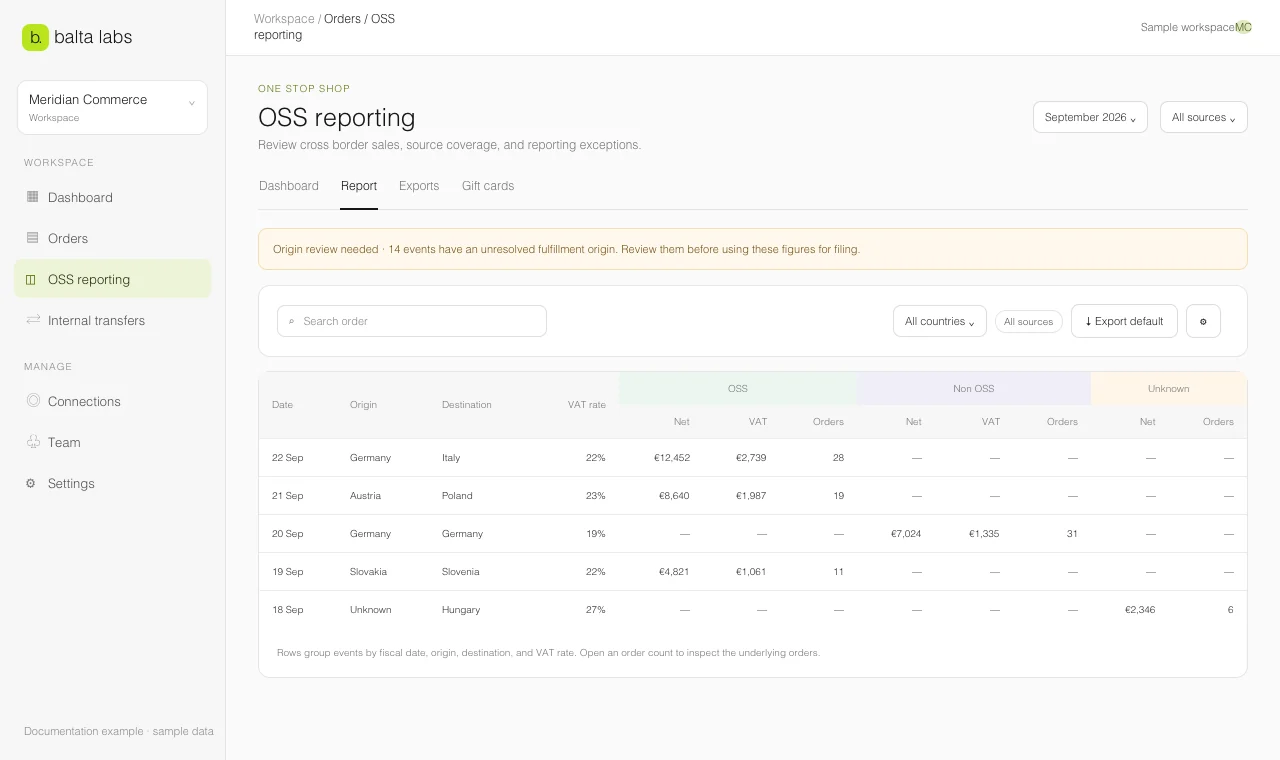1280x760 pixels.
Task: Click the Orders list icon in sidebar
Action: (x=32, y=238)
